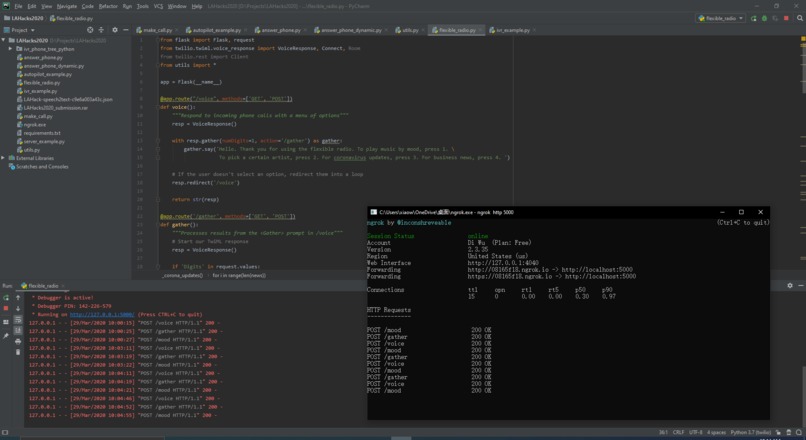Toggle soft-wrap in Run console

coord(18,320)
